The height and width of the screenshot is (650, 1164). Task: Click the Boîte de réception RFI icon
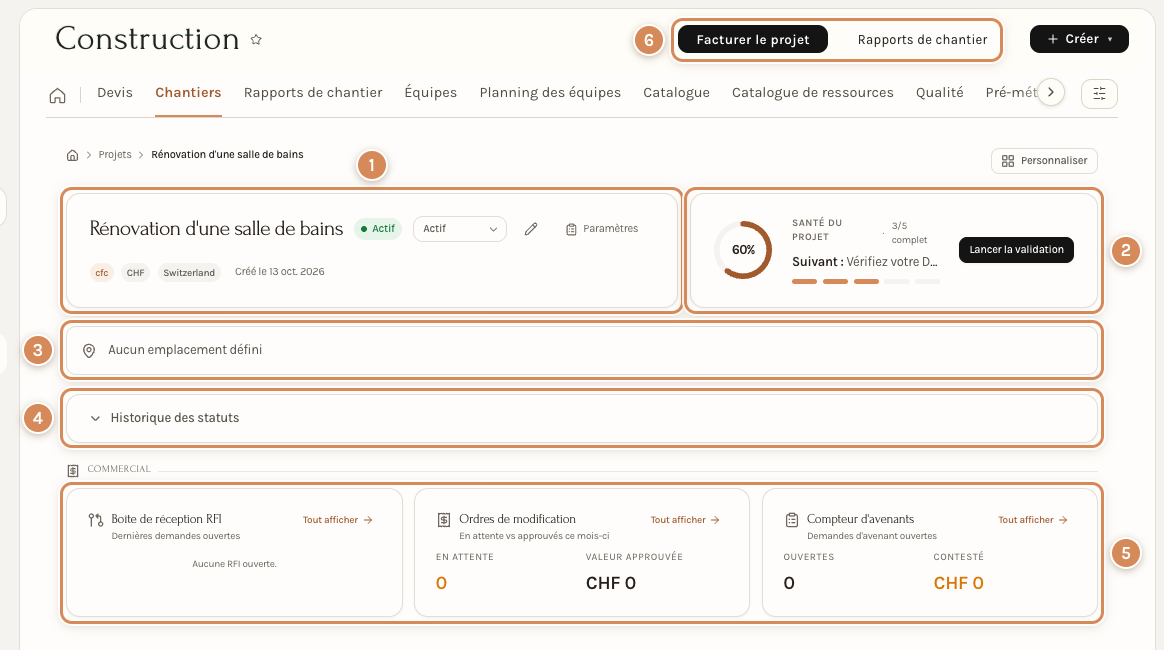(96, 520)
